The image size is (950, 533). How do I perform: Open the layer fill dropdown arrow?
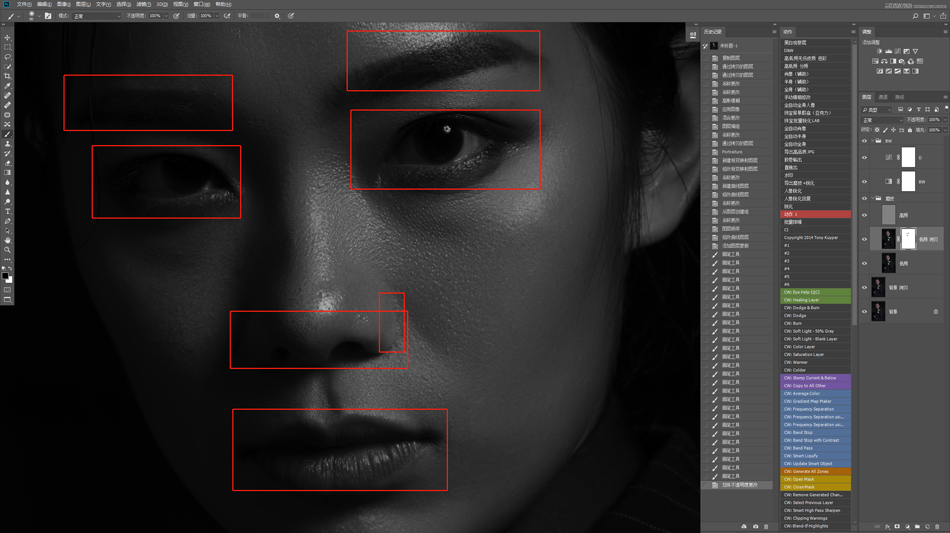click(x=946, y=130)
